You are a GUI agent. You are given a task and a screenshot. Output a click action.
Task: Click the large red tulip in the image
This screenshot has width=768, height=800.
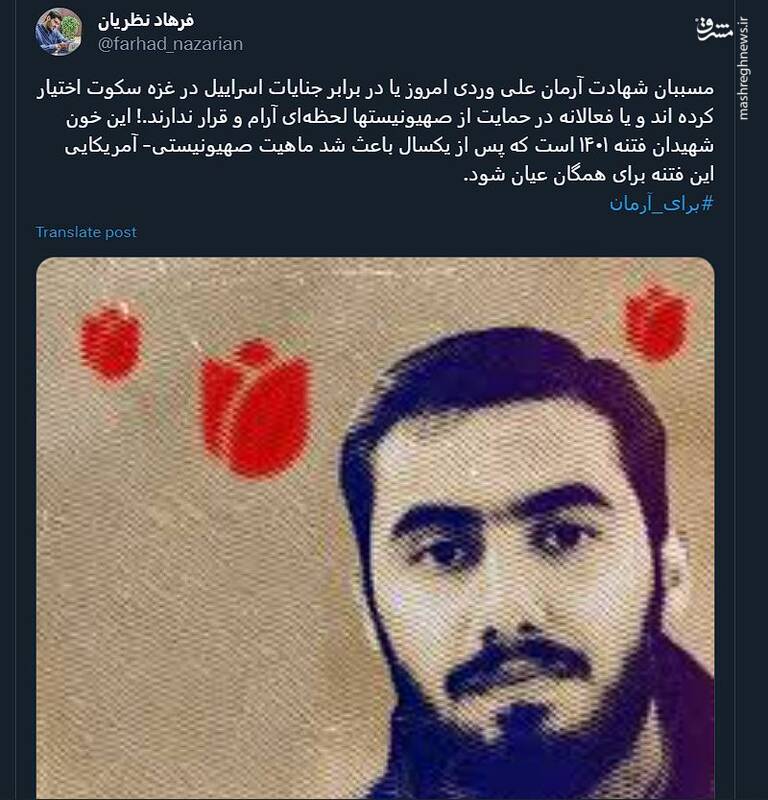256,409
